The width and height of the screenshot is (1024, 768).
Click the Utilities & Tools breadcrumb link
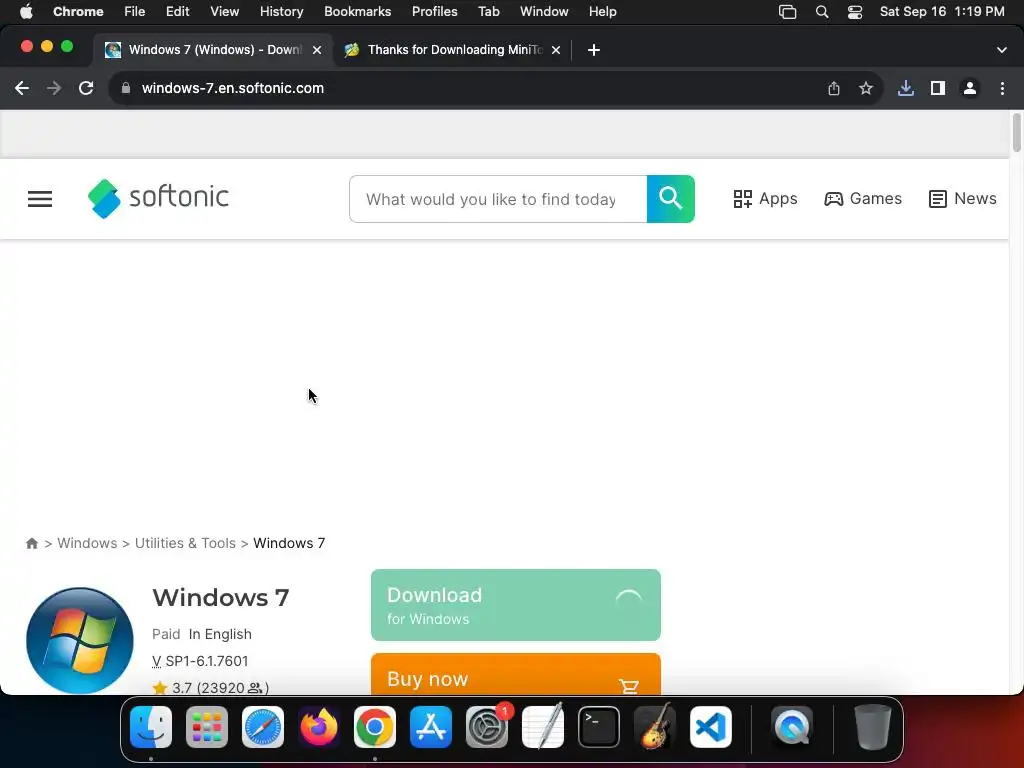pos(185,543)
